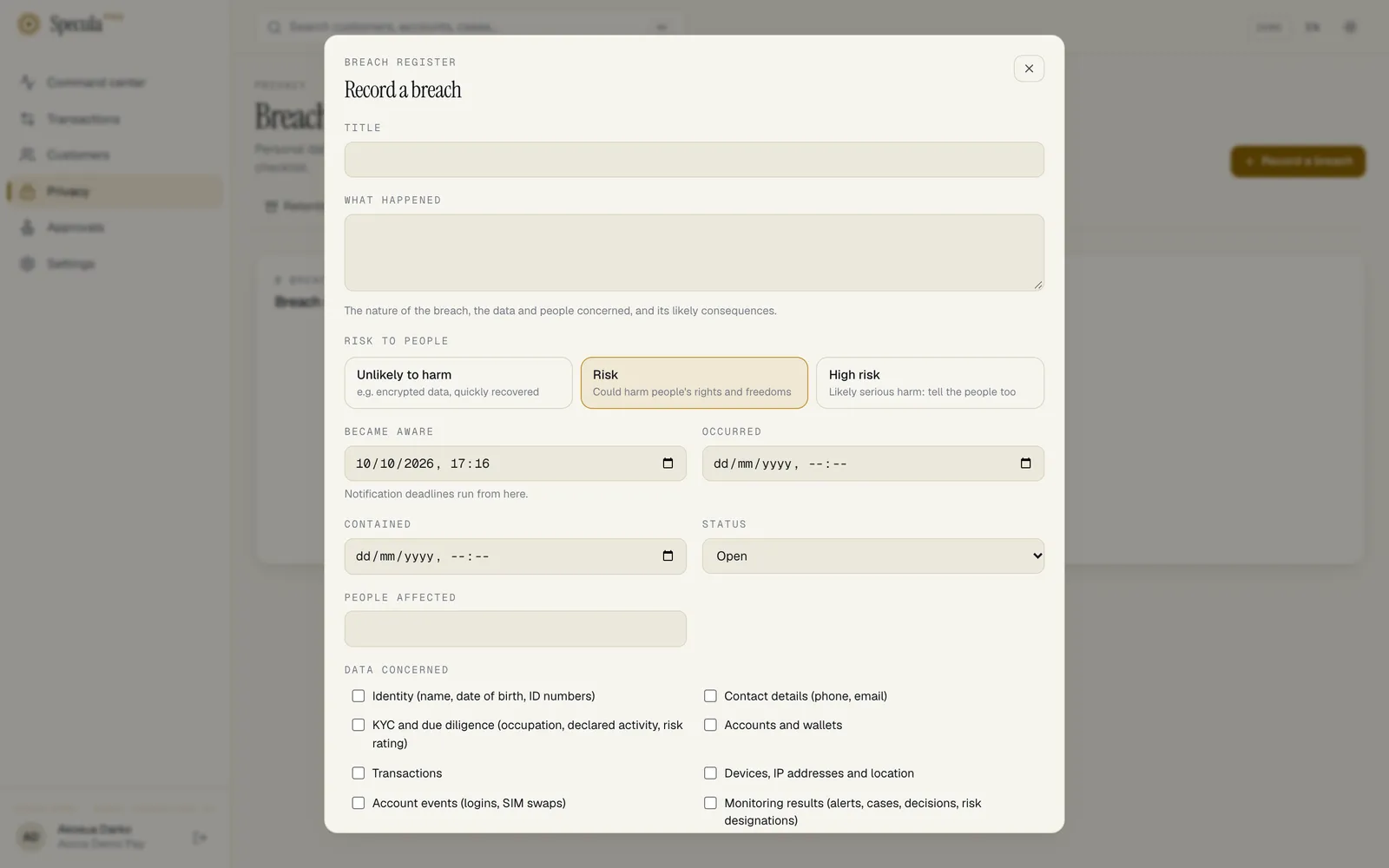
Task: Choose the High risk option
Action: coord(930,383)
